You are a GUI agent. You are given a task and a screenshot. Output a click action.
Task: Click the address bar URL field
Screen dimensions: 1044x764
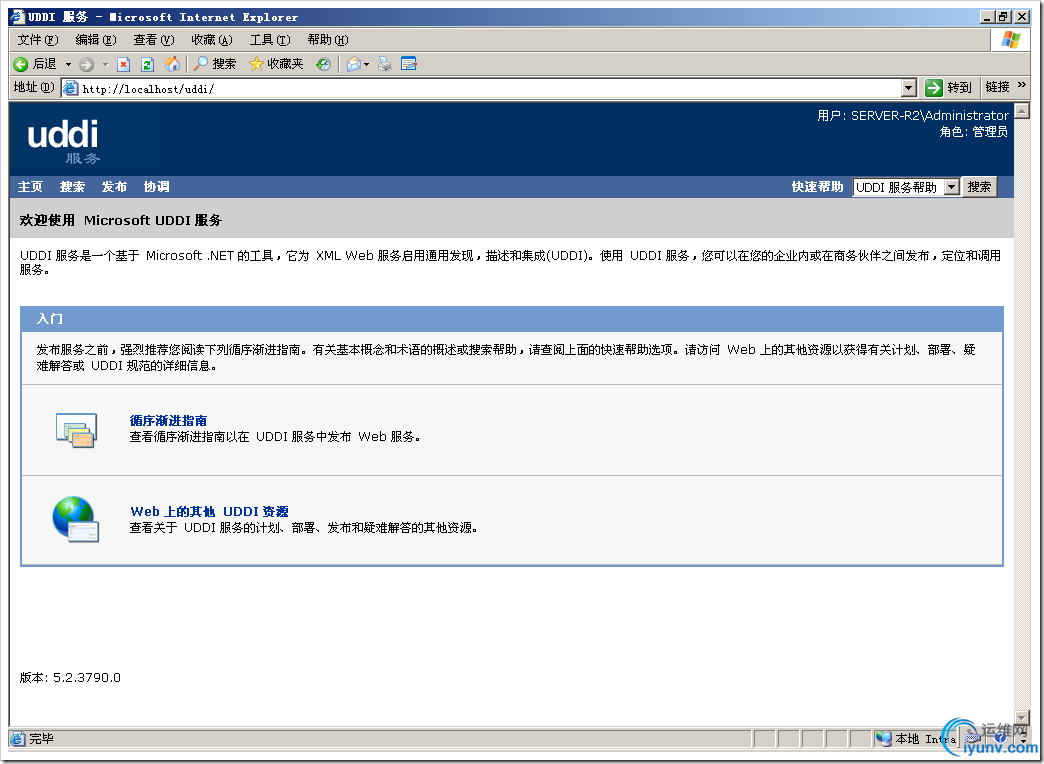point(489,88)
